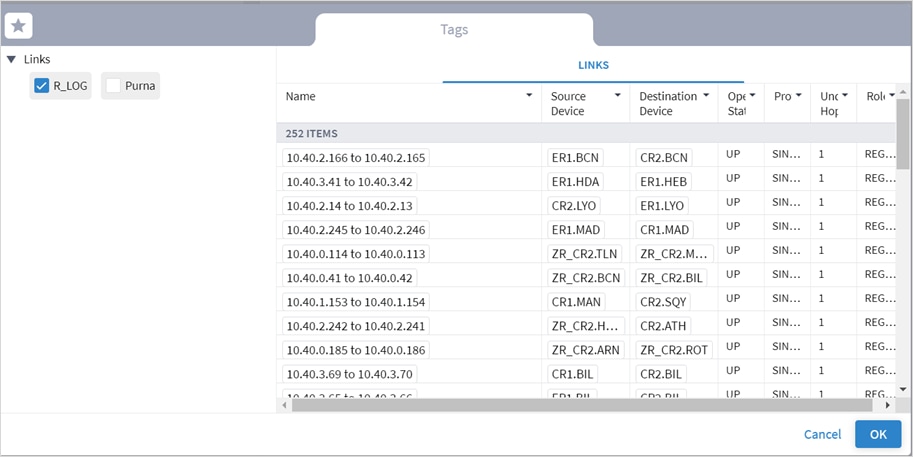The width and height of the screenshot is (913, 457).
Task: Open the Destination Device column dropdown
Action: coord(706,95)
